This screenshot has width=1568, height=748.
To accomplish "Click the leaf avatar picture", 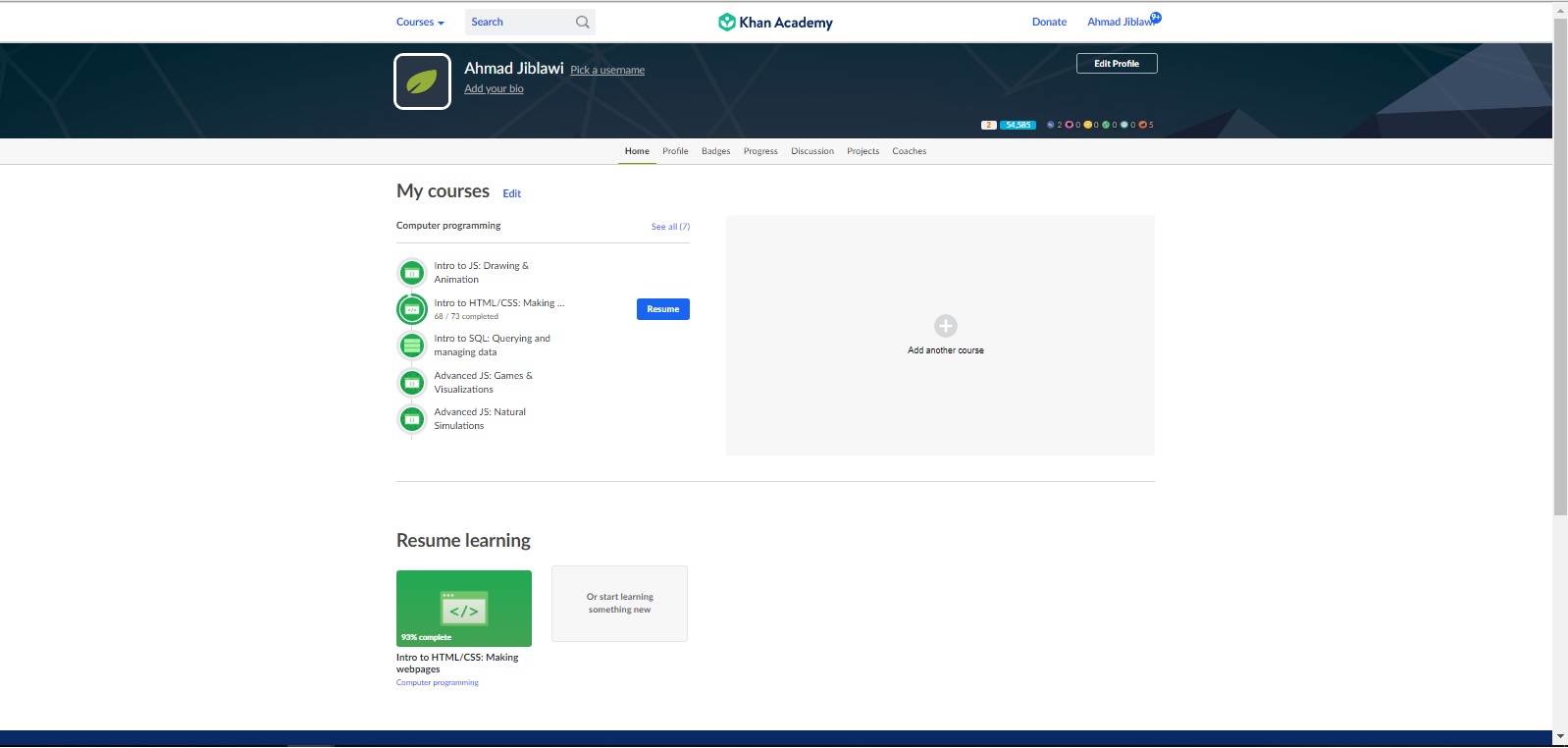I will click(422, 81).
